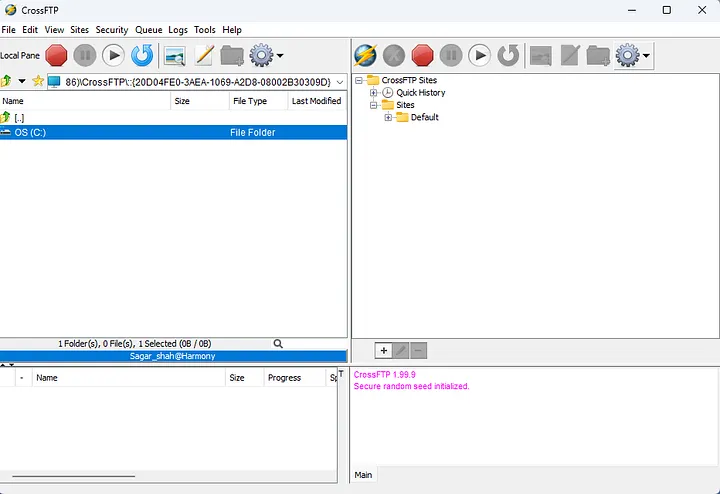The image size is (720, 494).
Task: Click the lightning globe Connect icon
Action: 366,56
